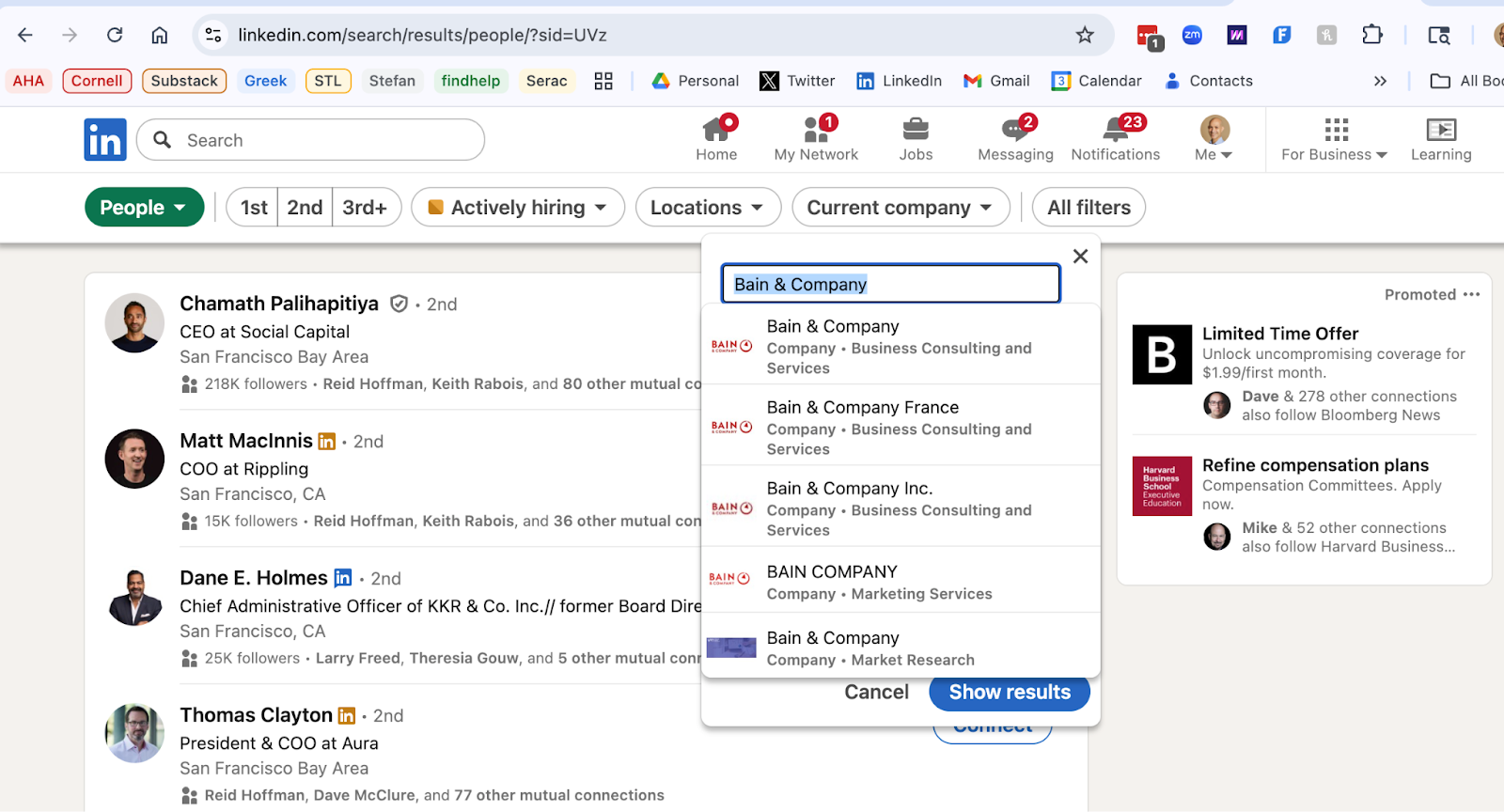
Task: Open the Me profile menu
Action: (1214, 139)
